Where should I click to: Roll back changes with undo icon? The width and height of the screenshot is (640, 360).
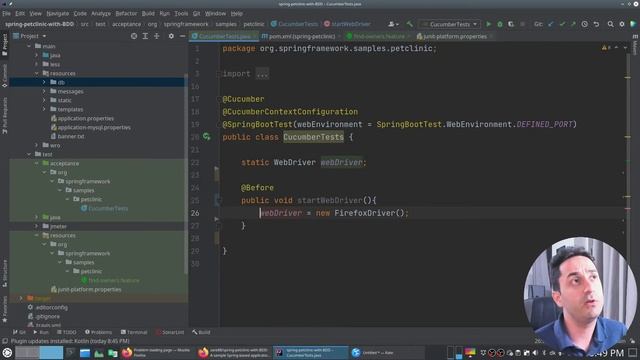pyautogui.click(x=596, y=24)
